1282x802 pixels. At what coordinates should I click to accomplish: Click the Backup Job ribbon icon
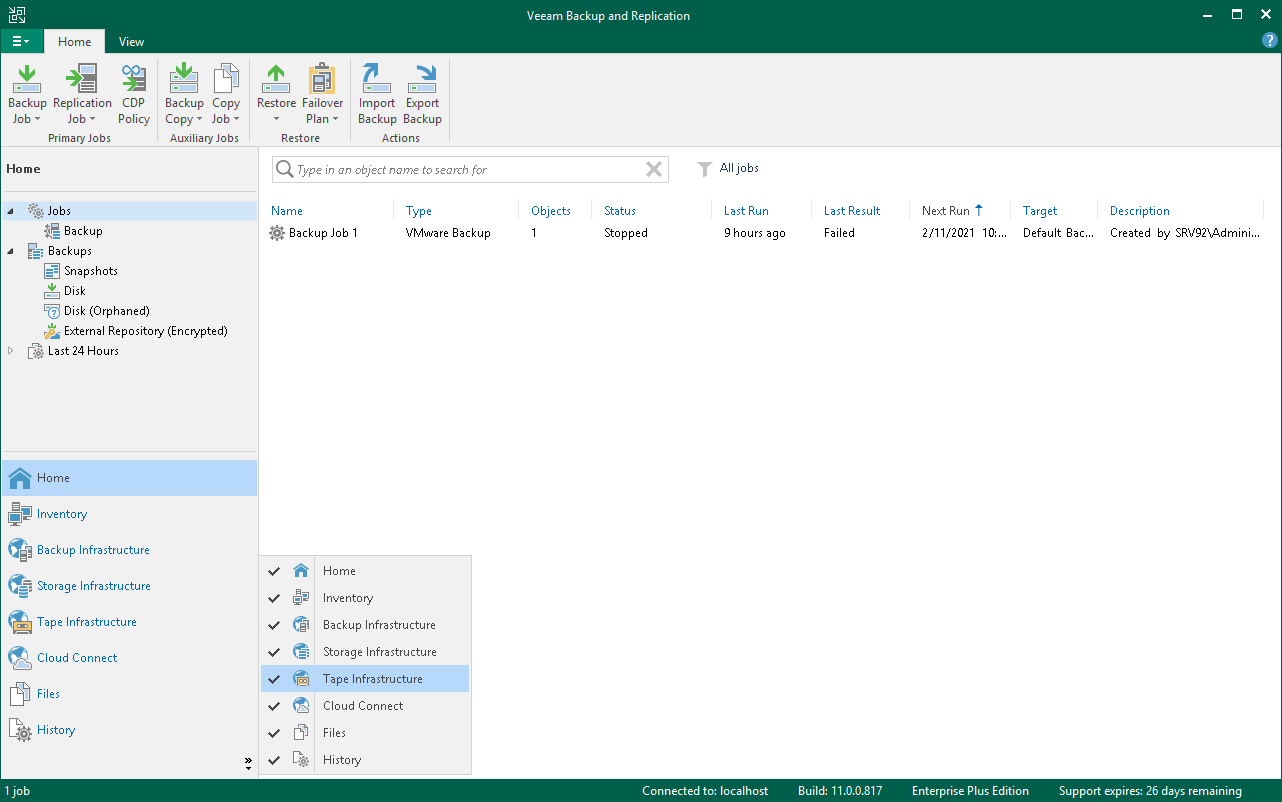(x=27, y=94)
